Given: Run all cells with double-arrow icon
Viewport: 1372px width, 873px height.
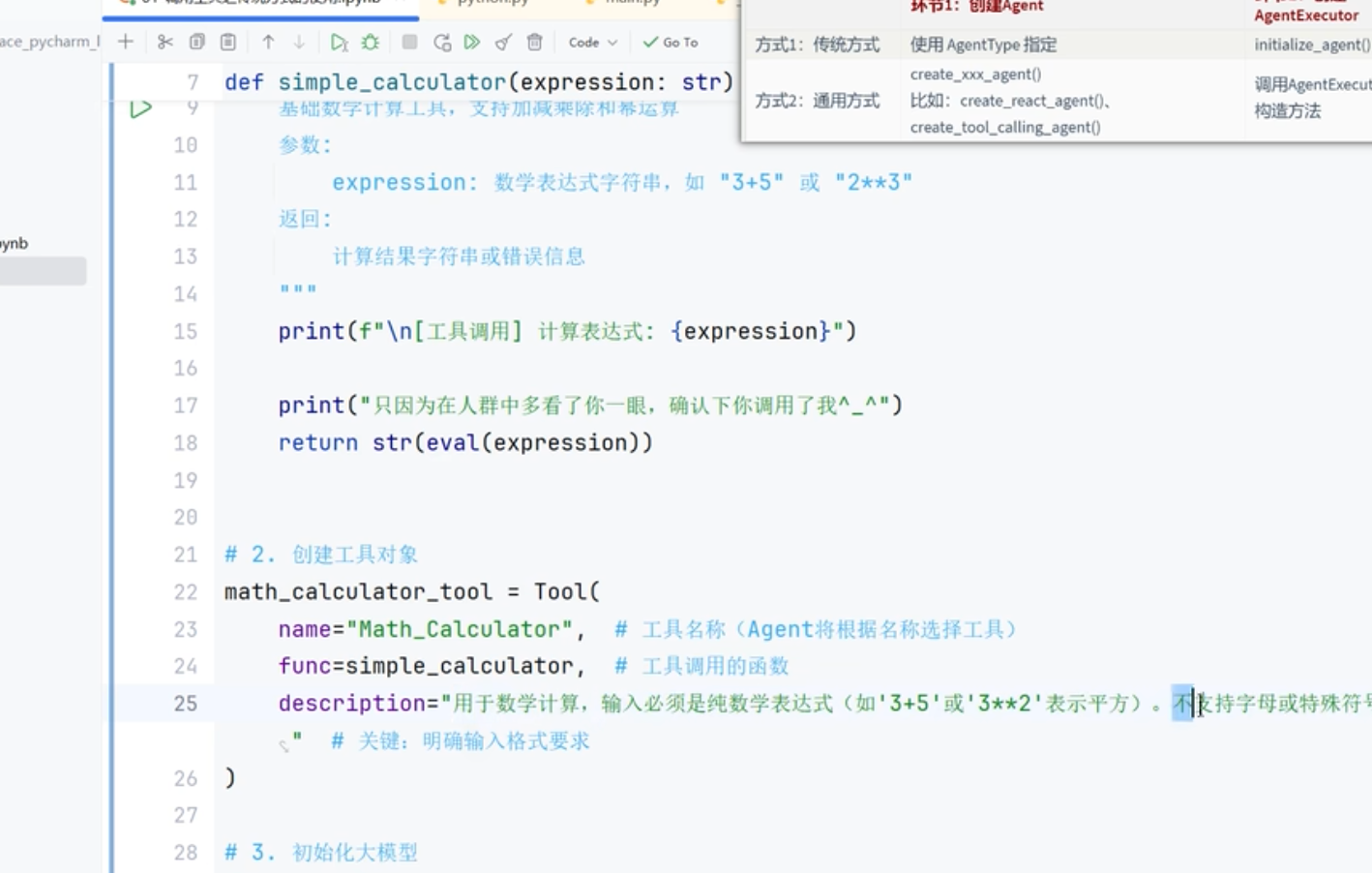Looking at the screenshot, I should (472, 42).
